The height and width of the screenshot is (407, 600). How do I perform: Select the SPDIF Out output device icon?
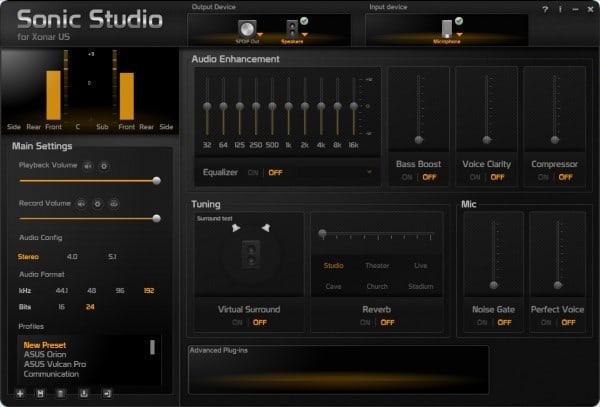[x=247, y=29]
